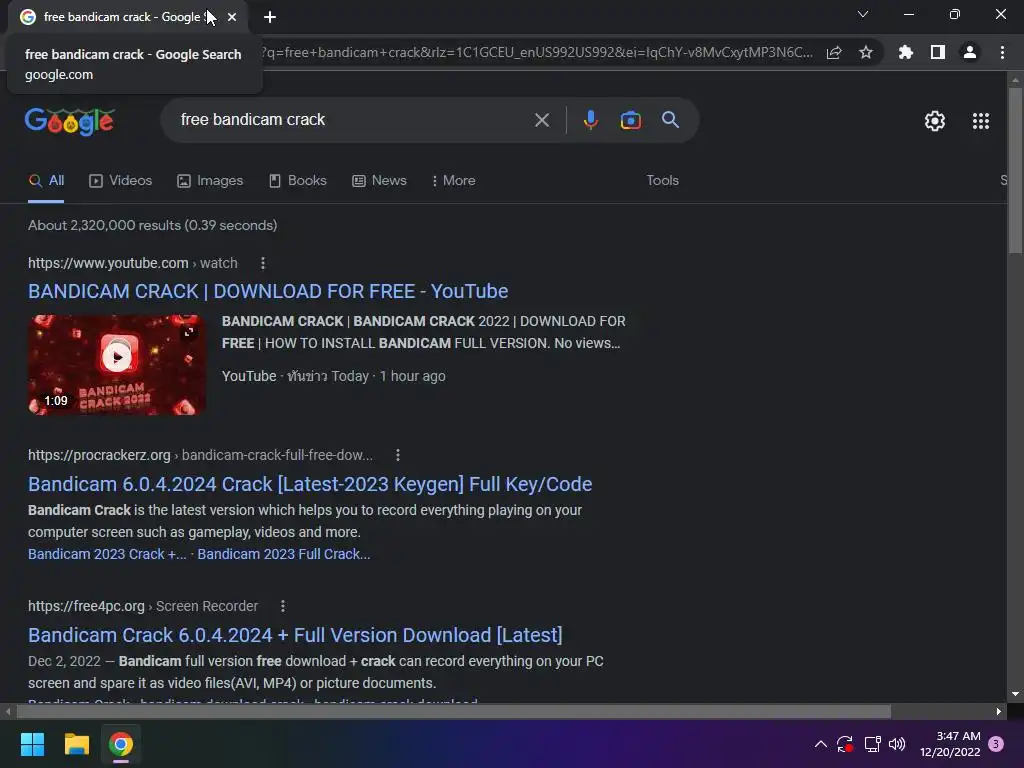Open the volume speaker tray icon
This screenshot has height=768, width=1024.
tap(897, 744)
